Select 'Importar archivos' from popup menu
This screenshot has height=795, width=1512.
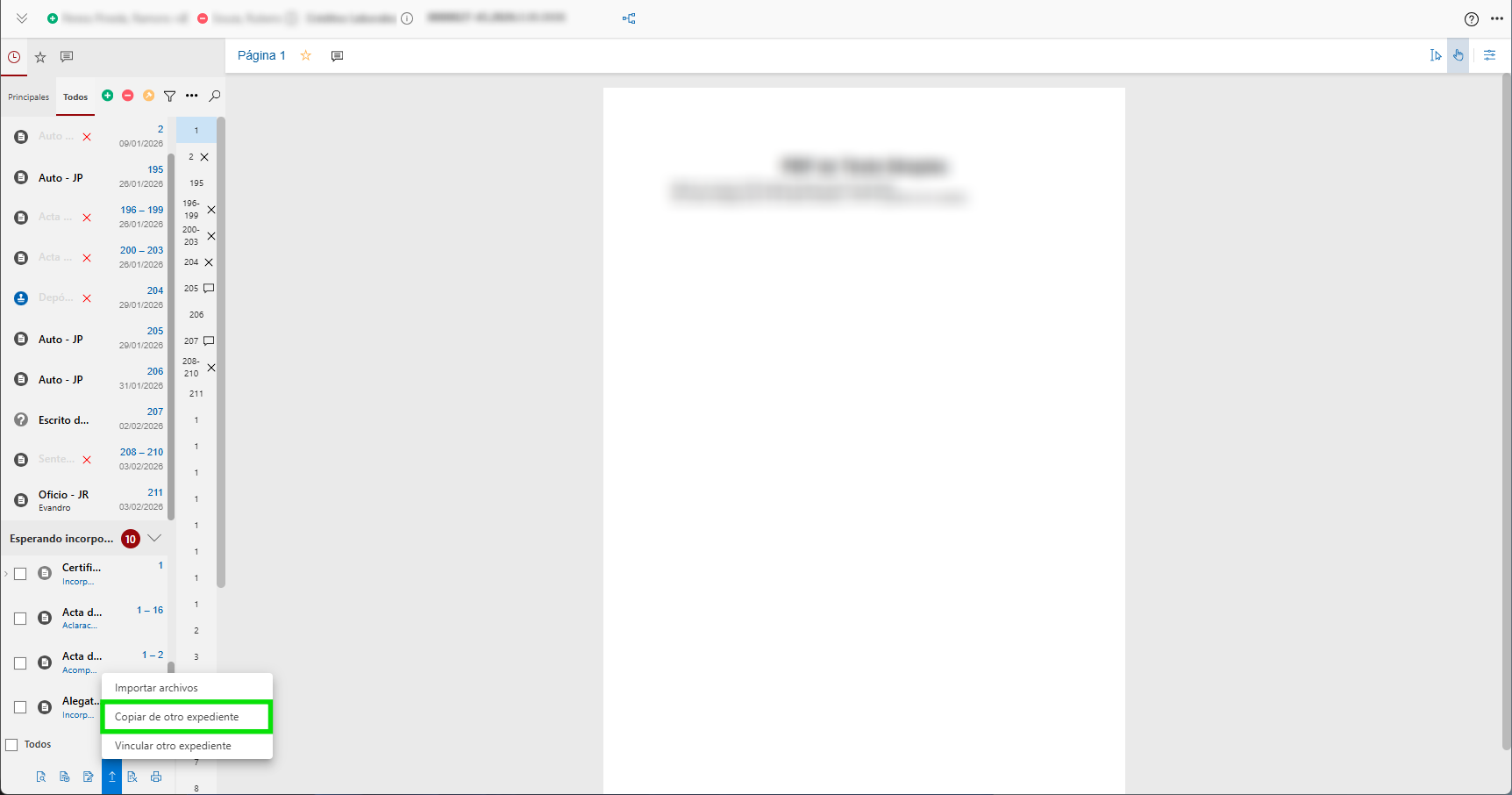(x=156, y=688)
